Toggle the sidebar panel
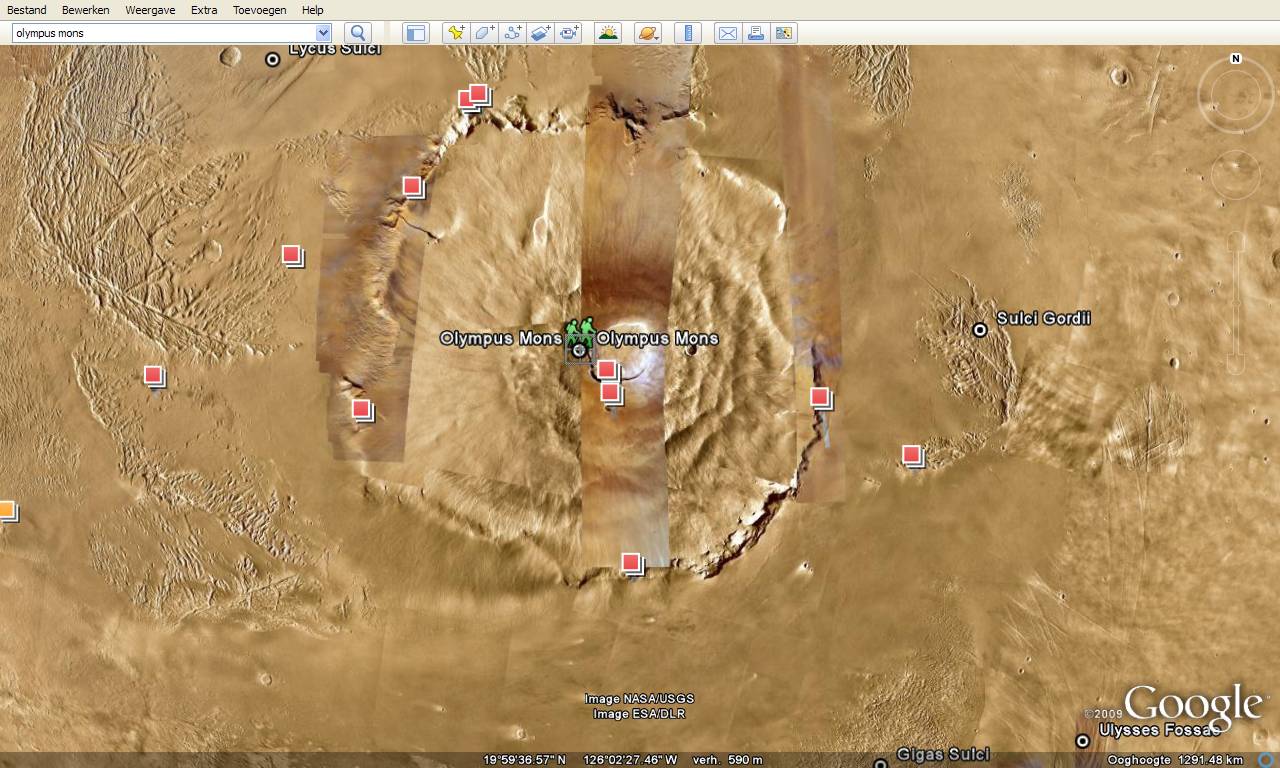 415,33
